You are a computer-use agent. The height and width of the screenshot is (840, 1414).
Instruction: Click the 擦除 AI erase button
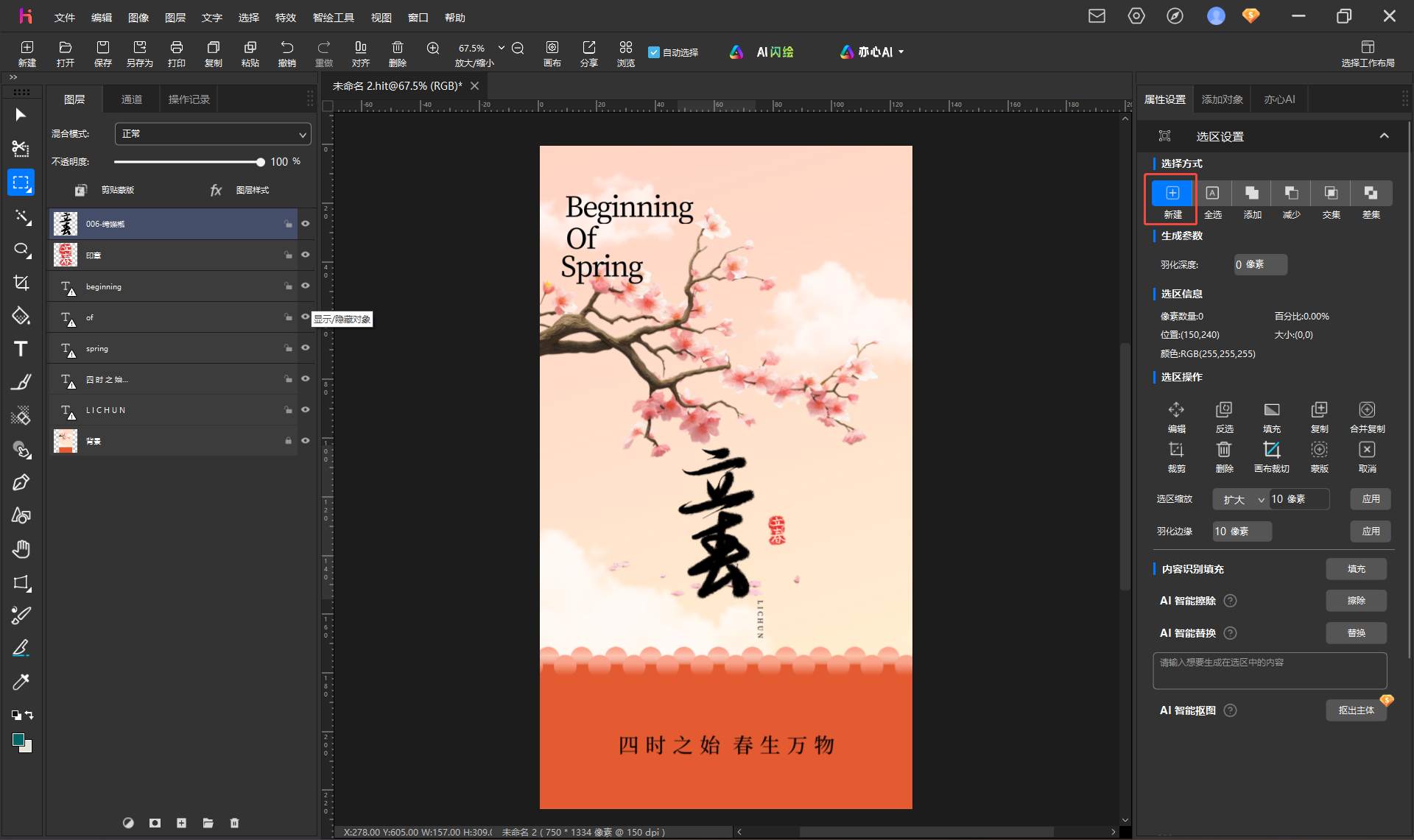coord(1356,600)
